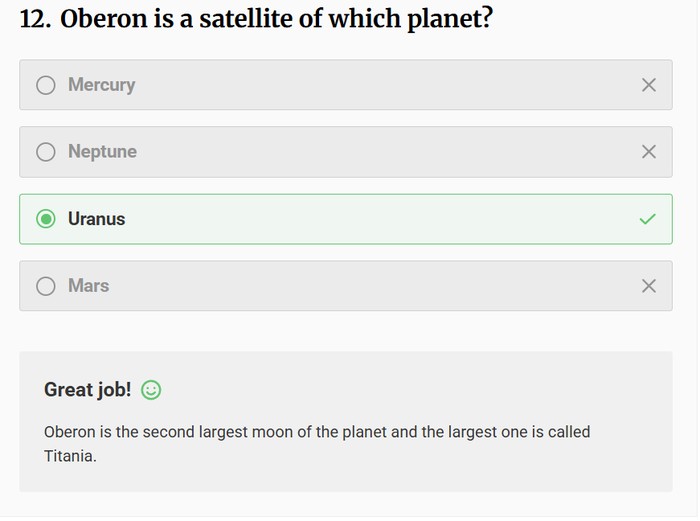The height and width of the screenshot is (521, 700).
Task: Click the Neptune answer label text
Action: (x=102, y=152)
